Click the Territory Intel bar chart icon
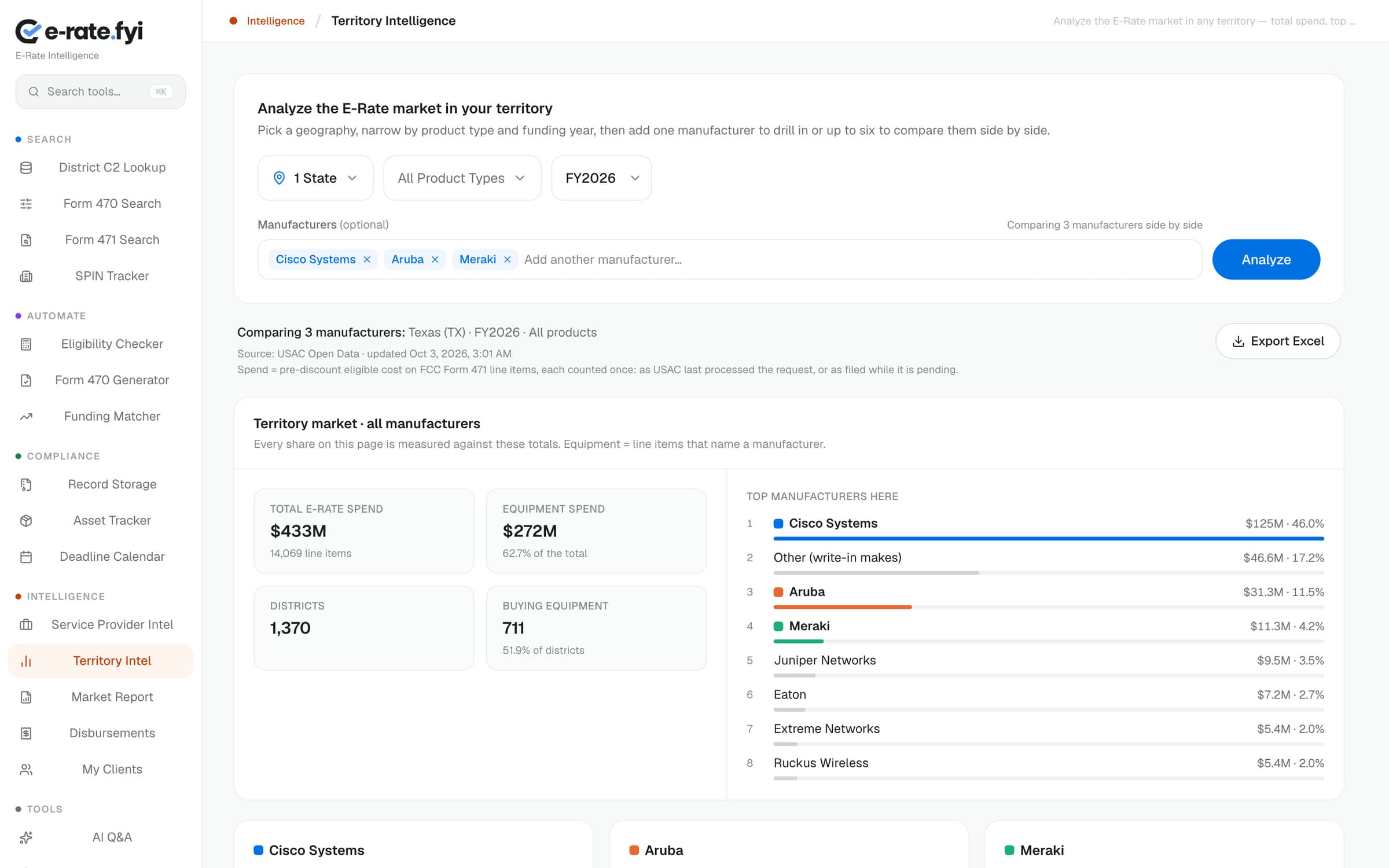The width and height of the screenshot is (1389, 868). [26, 661]
